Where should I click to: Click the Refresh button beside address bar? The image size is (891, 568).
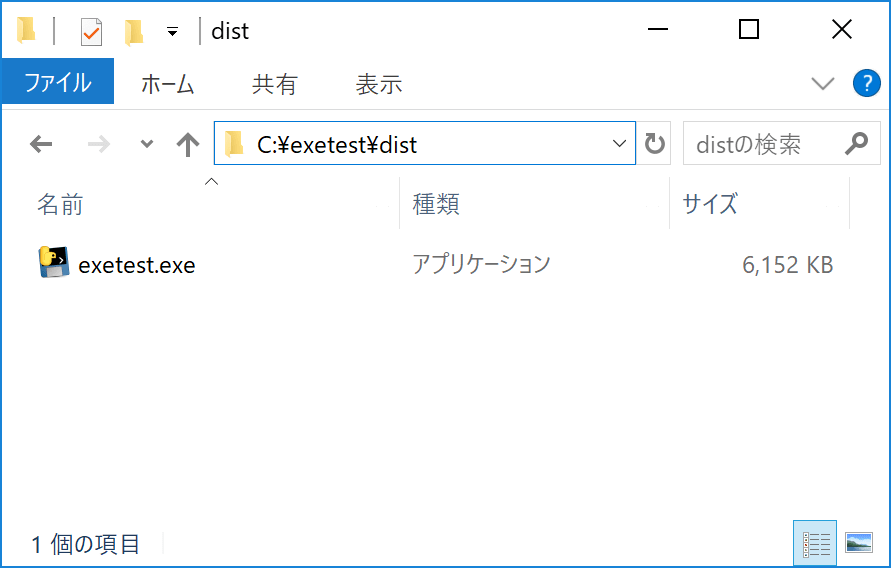click(655, 144)
